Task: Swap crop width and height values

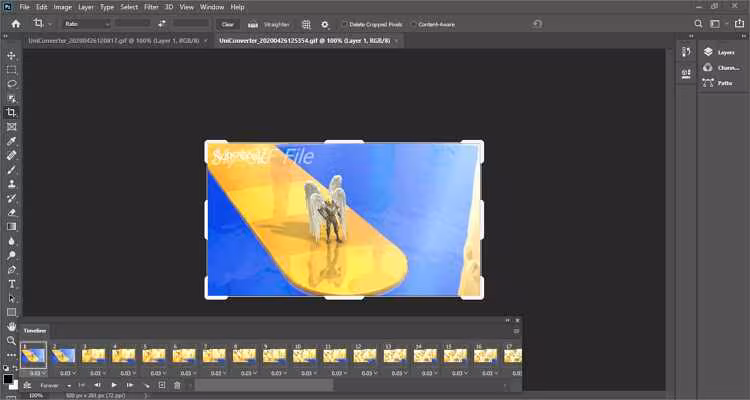Action: [162, 24]
